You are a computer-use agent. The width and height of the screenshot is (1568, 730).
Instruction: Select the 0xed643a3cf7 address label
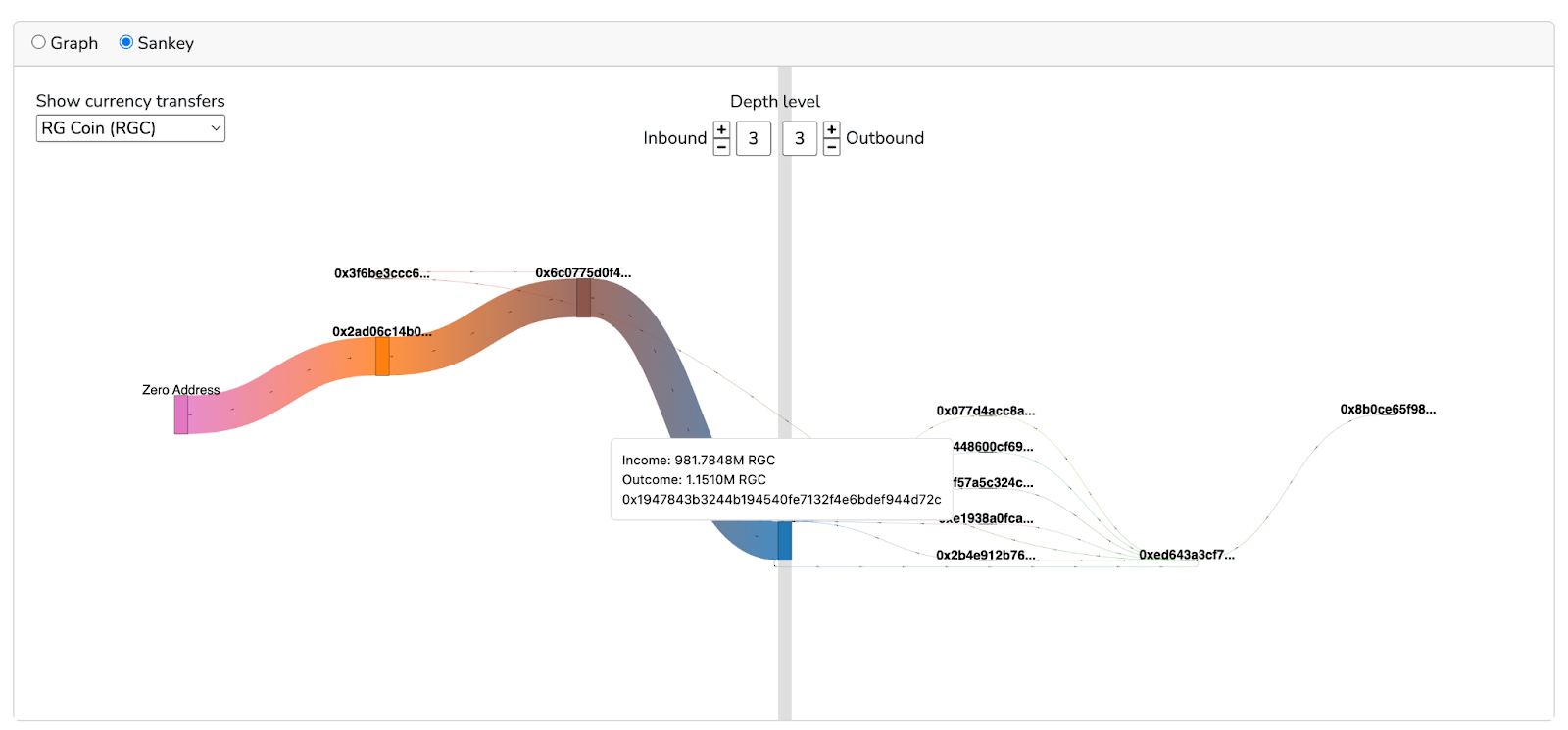(1187, 555)
